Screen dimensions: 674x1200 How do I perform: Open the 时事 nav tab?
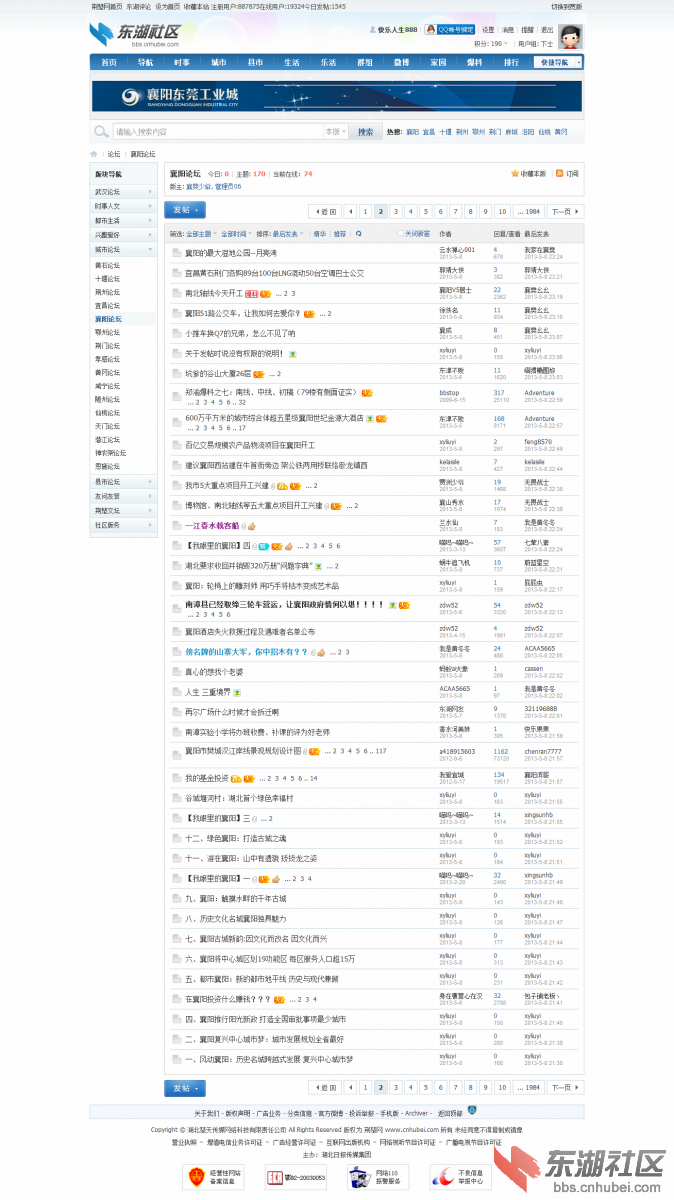point(182,62)
